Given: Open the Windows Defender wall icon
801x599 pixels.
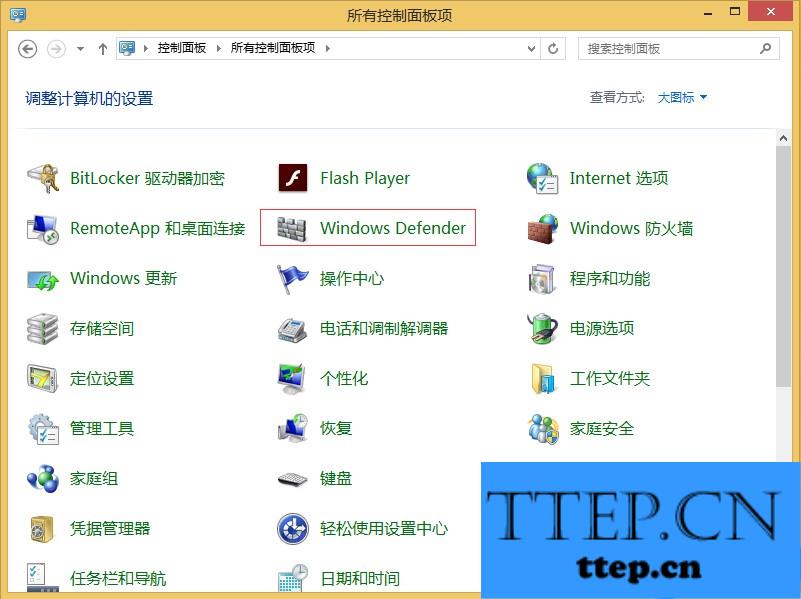Looking at the screenshot, I should [292, 228].
